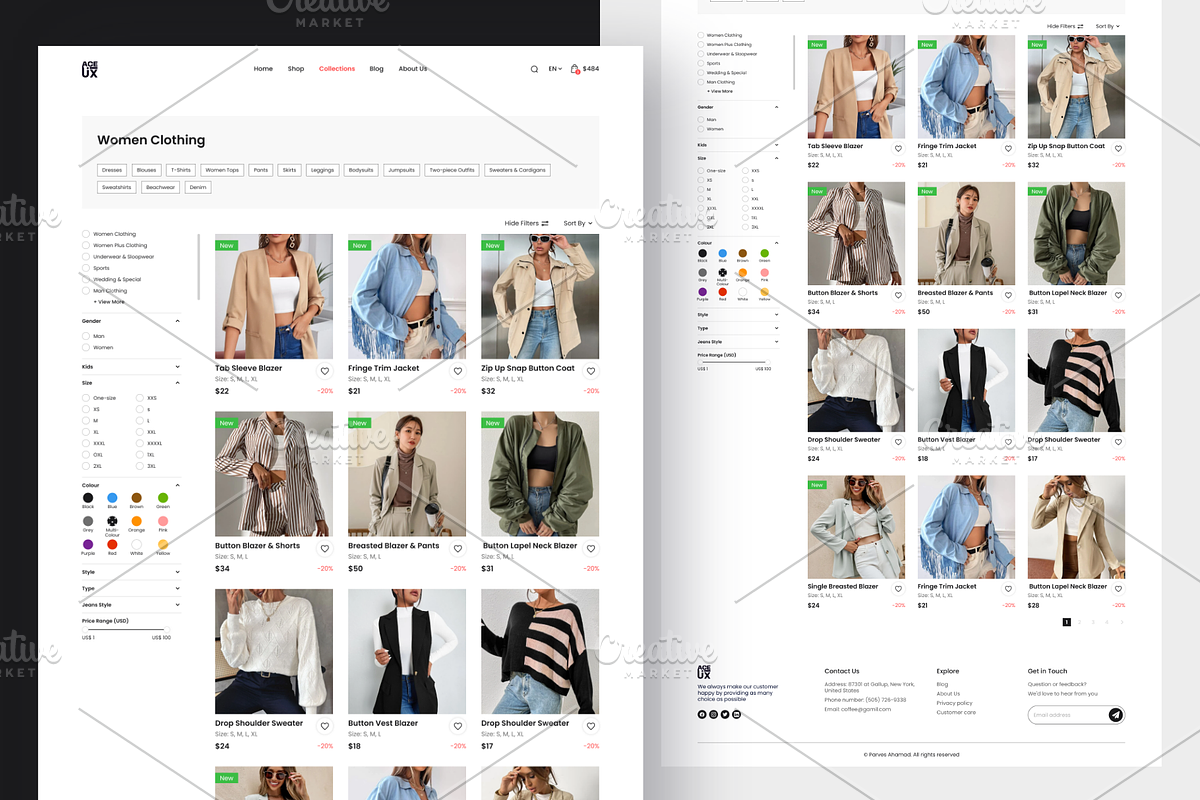Select the Sweaters & Cardigans tag
This screenshot has height=800, width=1200.
pyautogui.click(x=518, y=170)
